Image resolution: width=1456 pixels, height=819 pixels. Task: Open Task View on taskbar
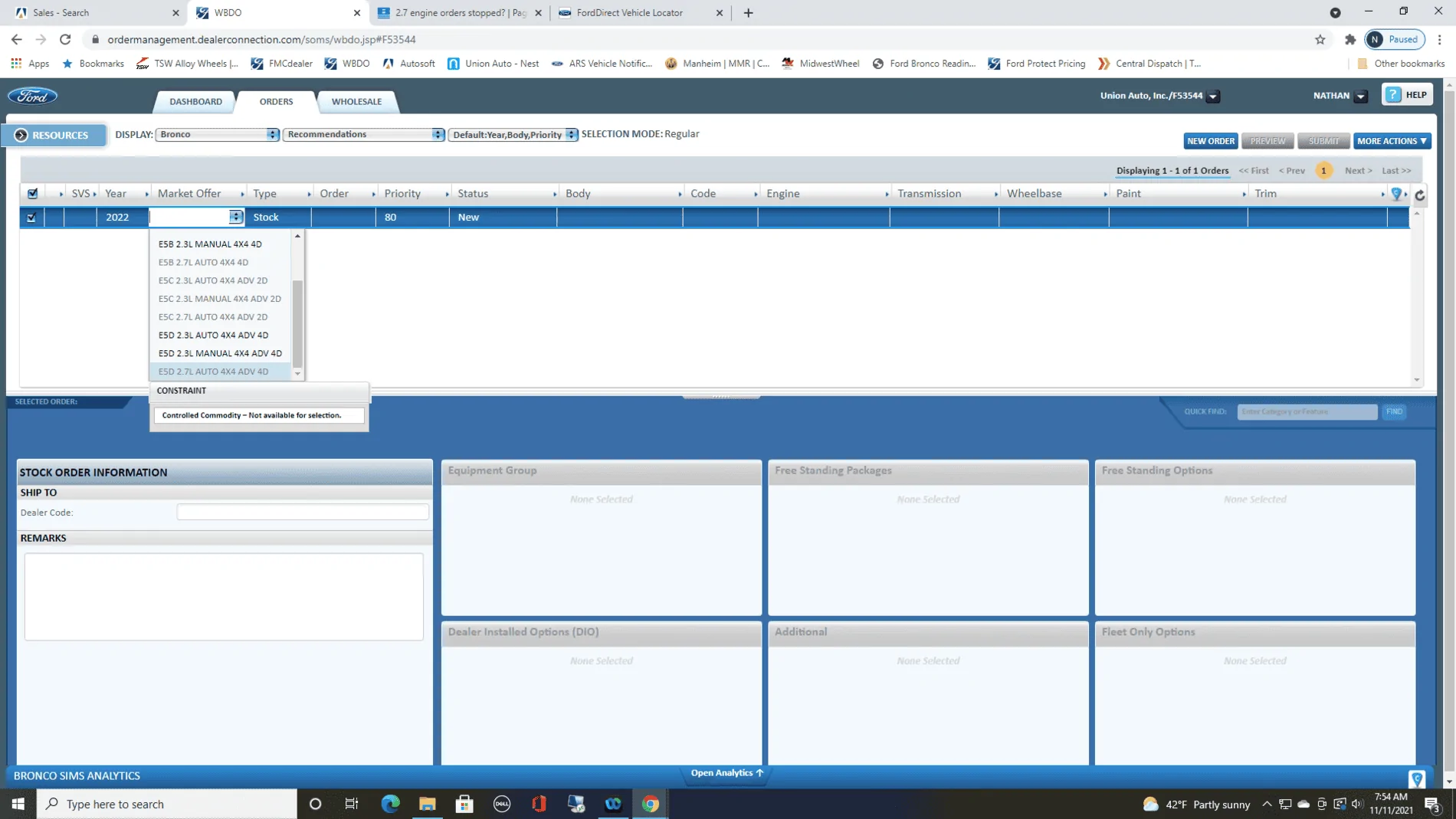(x=352, y=804)
